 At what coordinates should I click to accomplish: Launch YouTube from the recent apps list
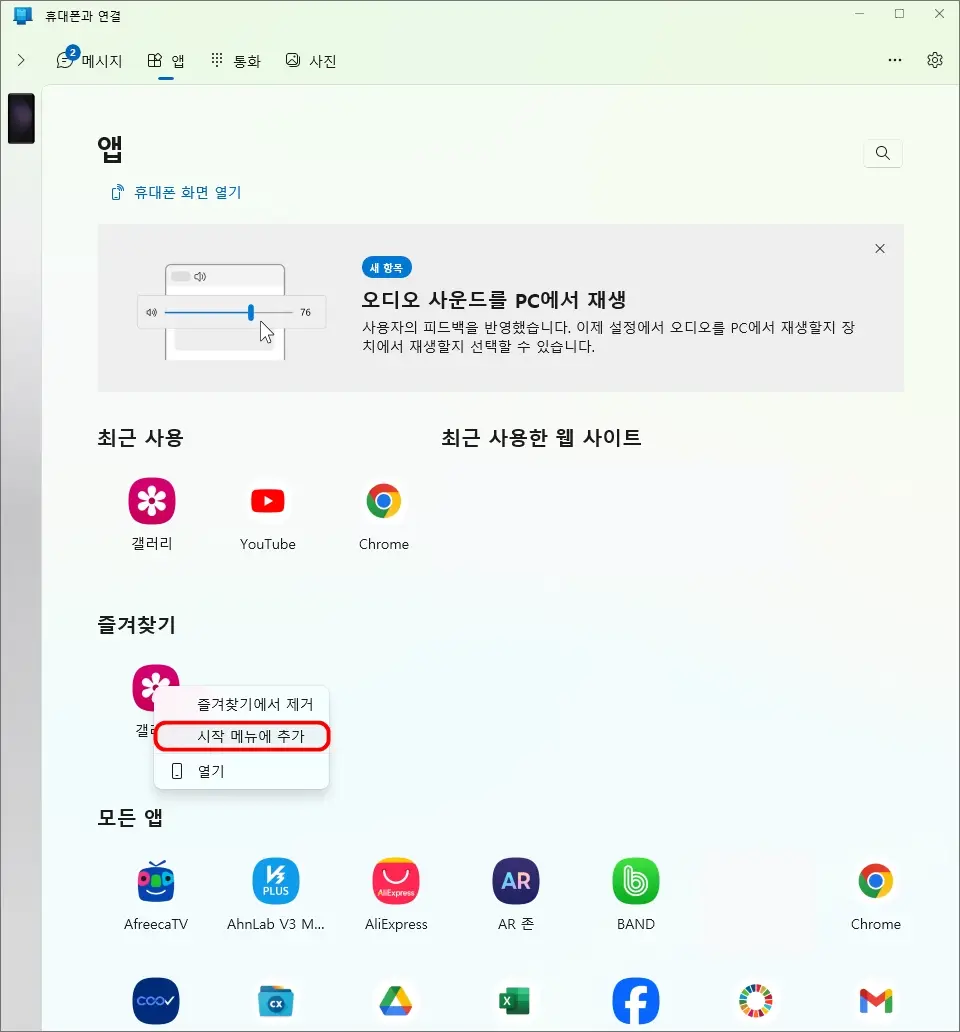click(267, 501)
